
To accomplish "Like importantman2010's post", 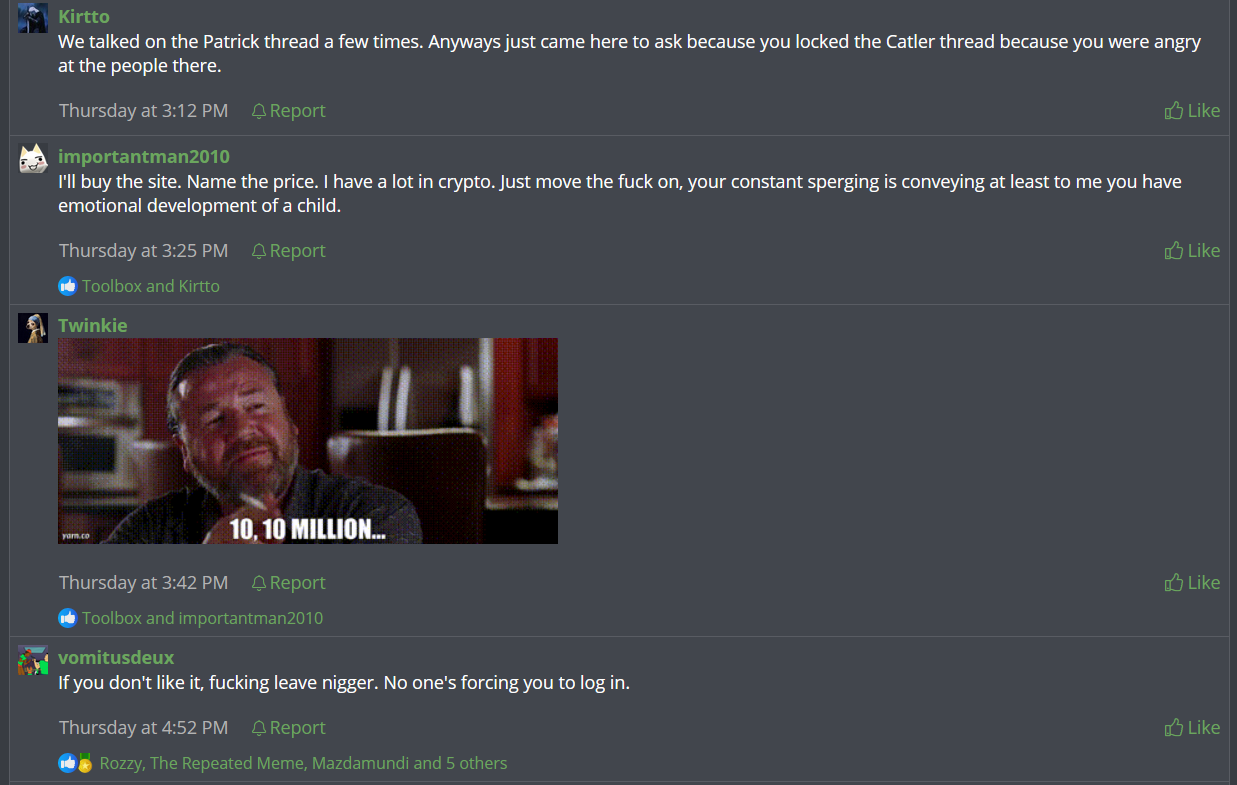I will click(1192, 251).
